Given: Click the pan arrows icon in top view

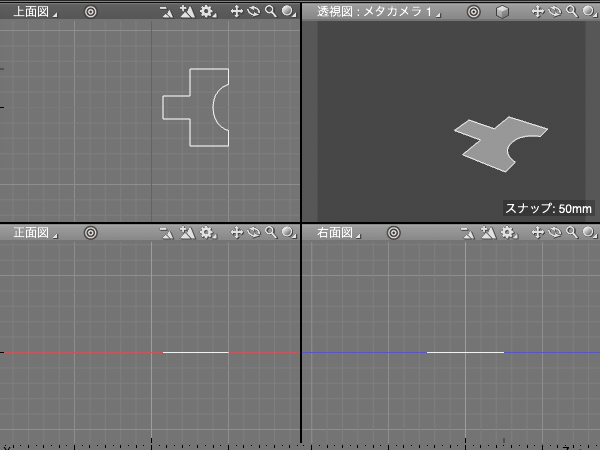Looking at the screenshot, I should pyautogui.click(x=237, y=12).
